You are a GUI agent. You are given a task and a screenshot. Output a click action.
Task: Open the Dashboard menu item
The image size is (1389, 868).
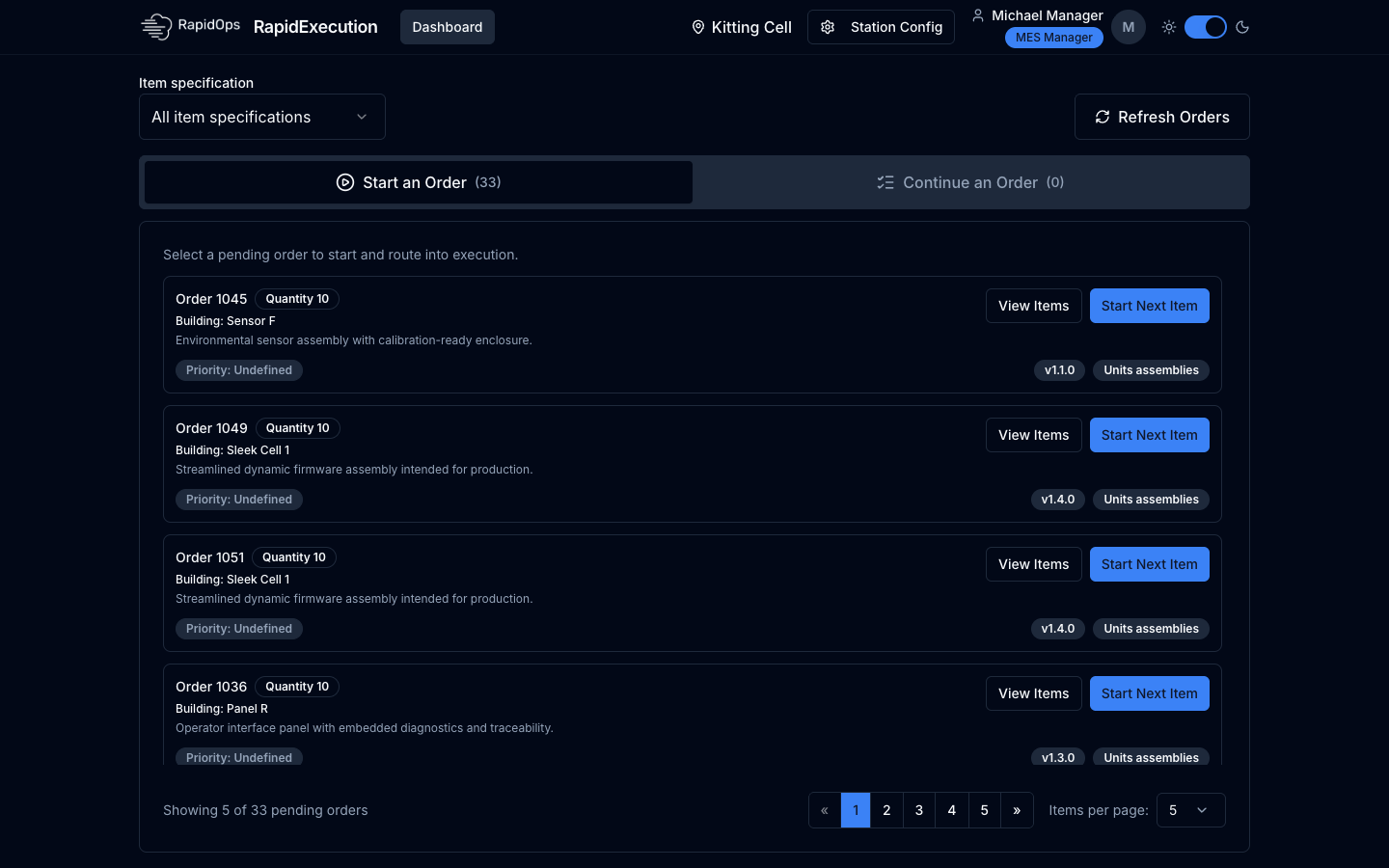click(448, 27)
